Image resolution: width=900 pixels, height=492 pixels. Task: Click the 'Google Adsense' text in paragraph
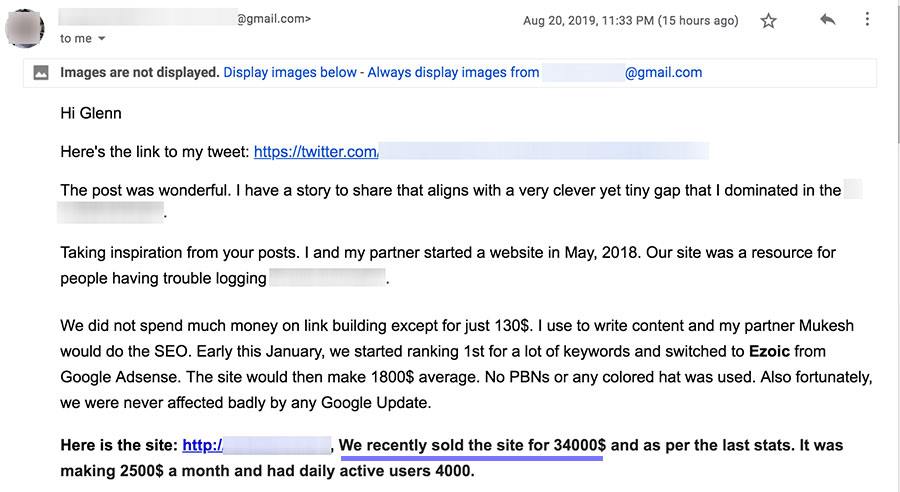pos(121,377)
